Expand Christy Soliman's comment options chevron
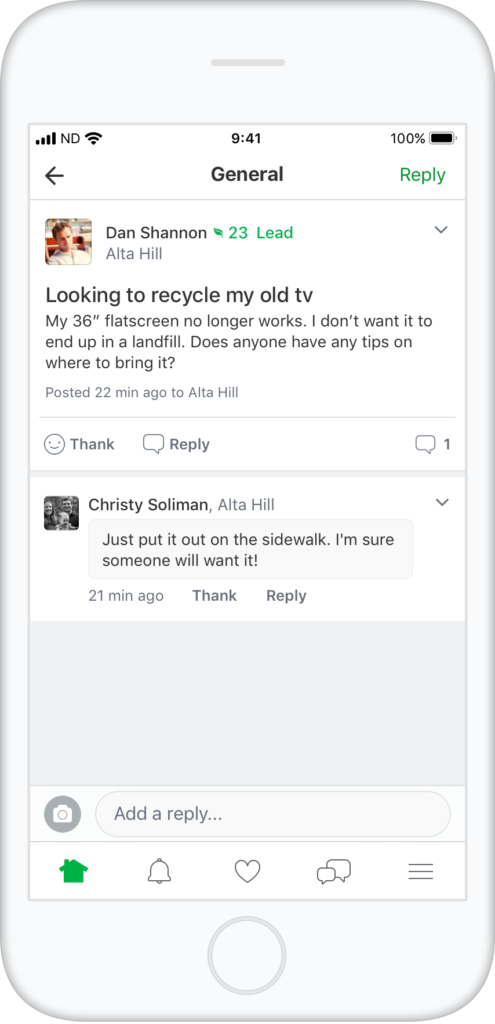Image resolution: width=495 pixels, height=1024 pixels. tap(442, 502)
